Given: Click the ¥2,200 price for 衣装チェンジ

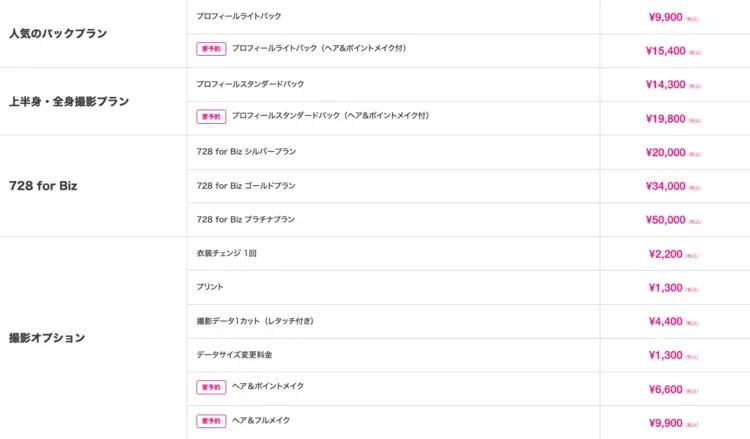Looking at the screenshot, I should point(666,254).
